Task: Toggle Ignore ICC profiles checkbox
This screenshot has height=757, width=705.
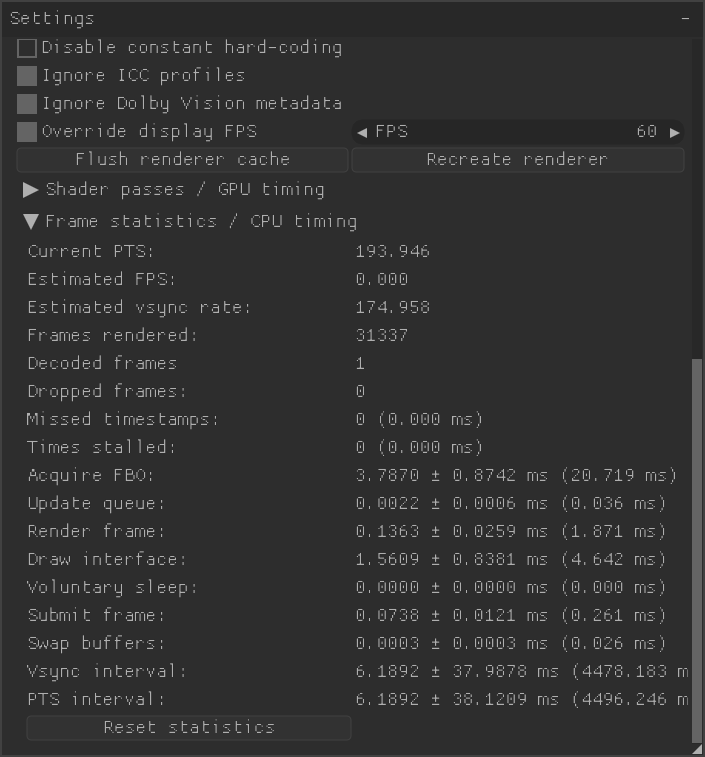Action: (27, 76)
